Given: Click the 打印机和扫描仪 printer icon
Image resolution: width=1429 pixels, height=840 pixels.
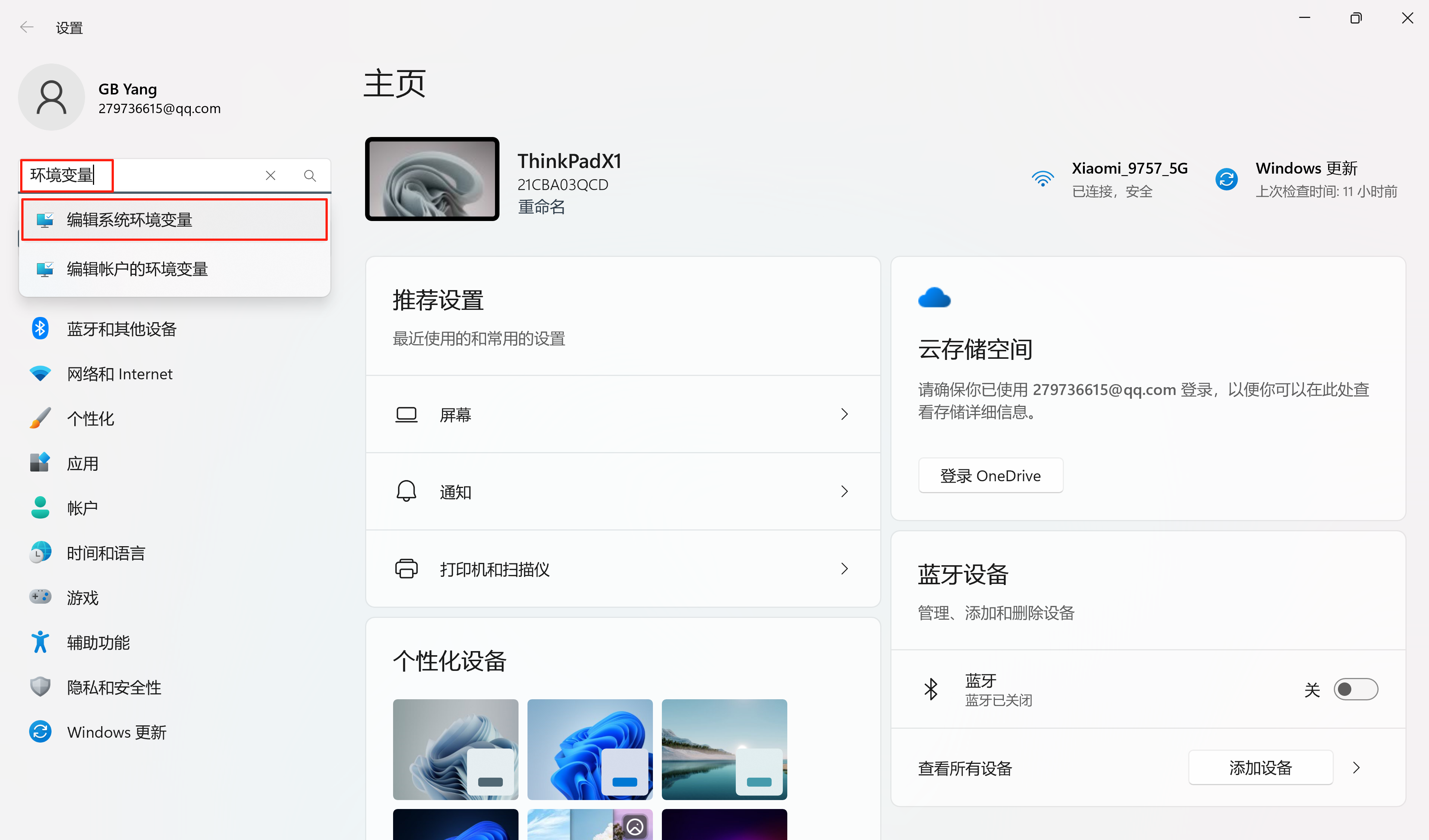Looking at the screenshot, I should pos(406,568).
